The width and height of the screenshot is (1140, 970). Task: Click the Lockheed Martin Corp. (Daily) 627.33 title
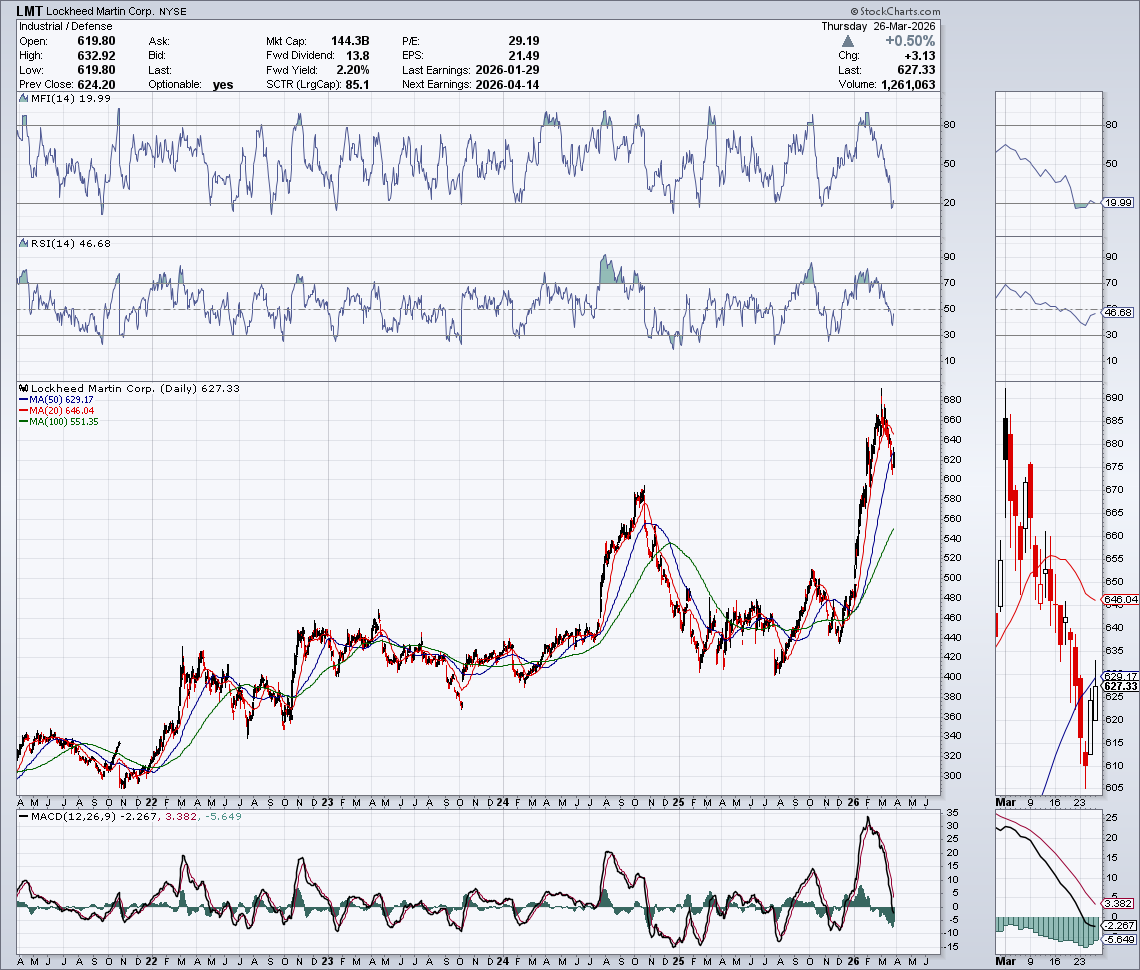pyautogui.click(x=135, y=388)
